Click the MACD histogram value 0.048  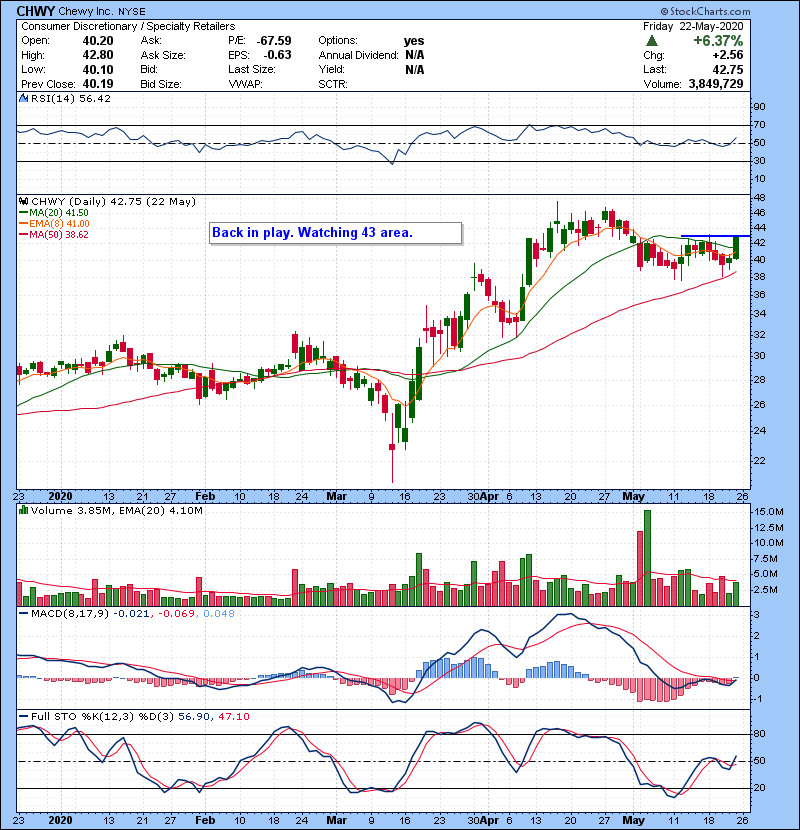(x=219, y=613)
